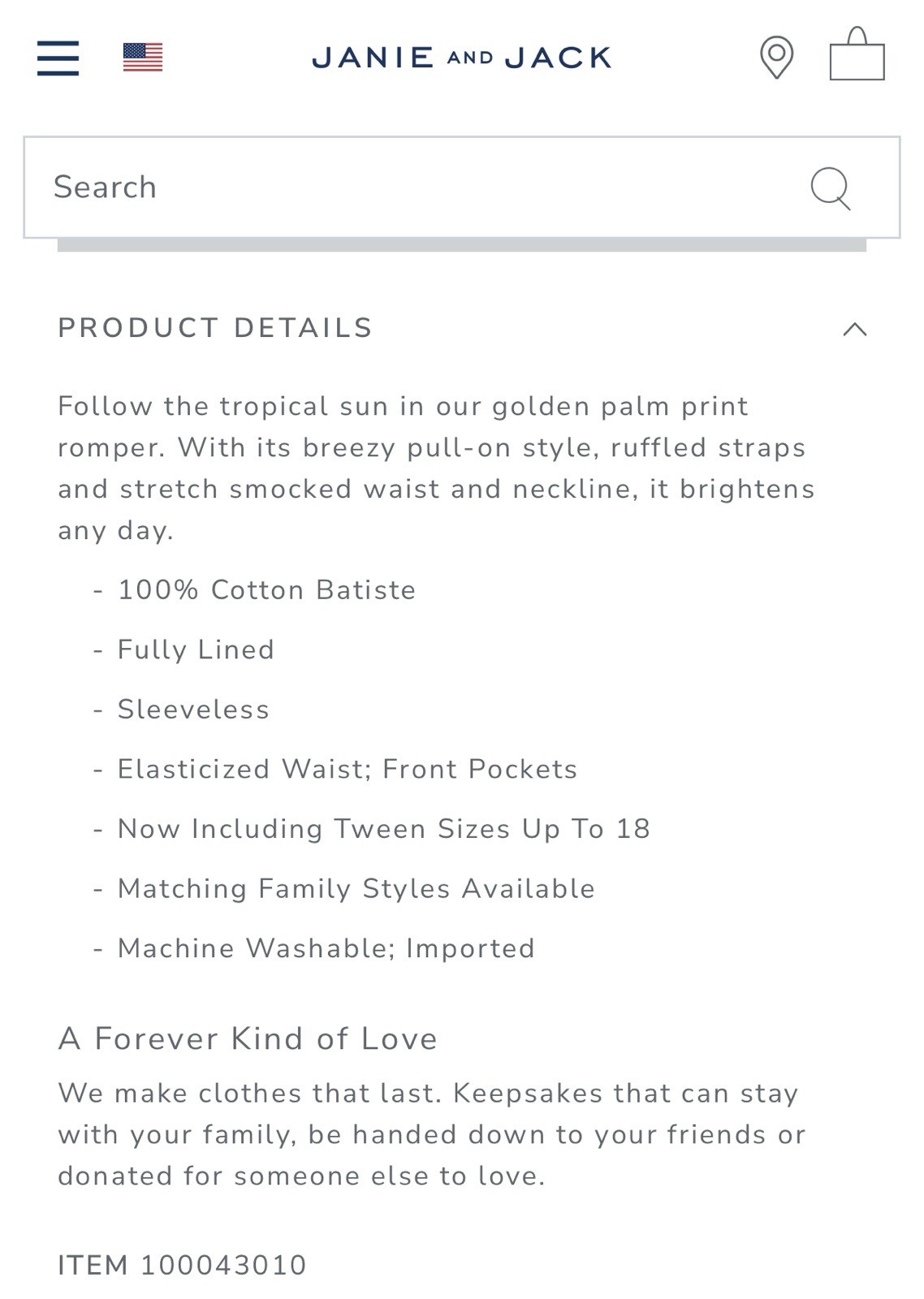Open the store locator pin icon
The width and height of the screenshot is (924, 1299).
[x=776, y=58]
